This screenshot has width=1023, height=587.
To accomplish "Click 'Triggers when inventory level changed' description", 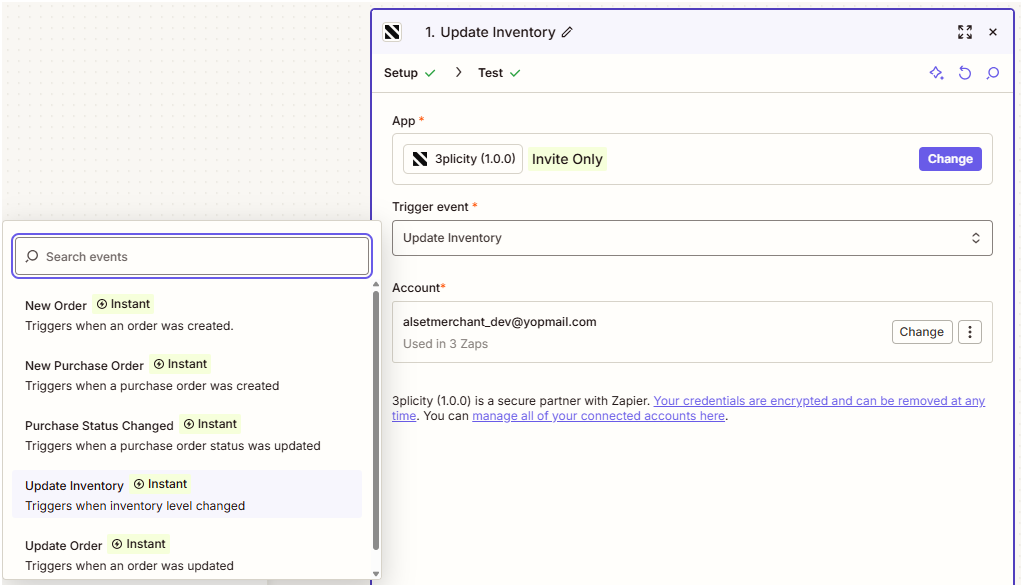I will pos(135,506).
